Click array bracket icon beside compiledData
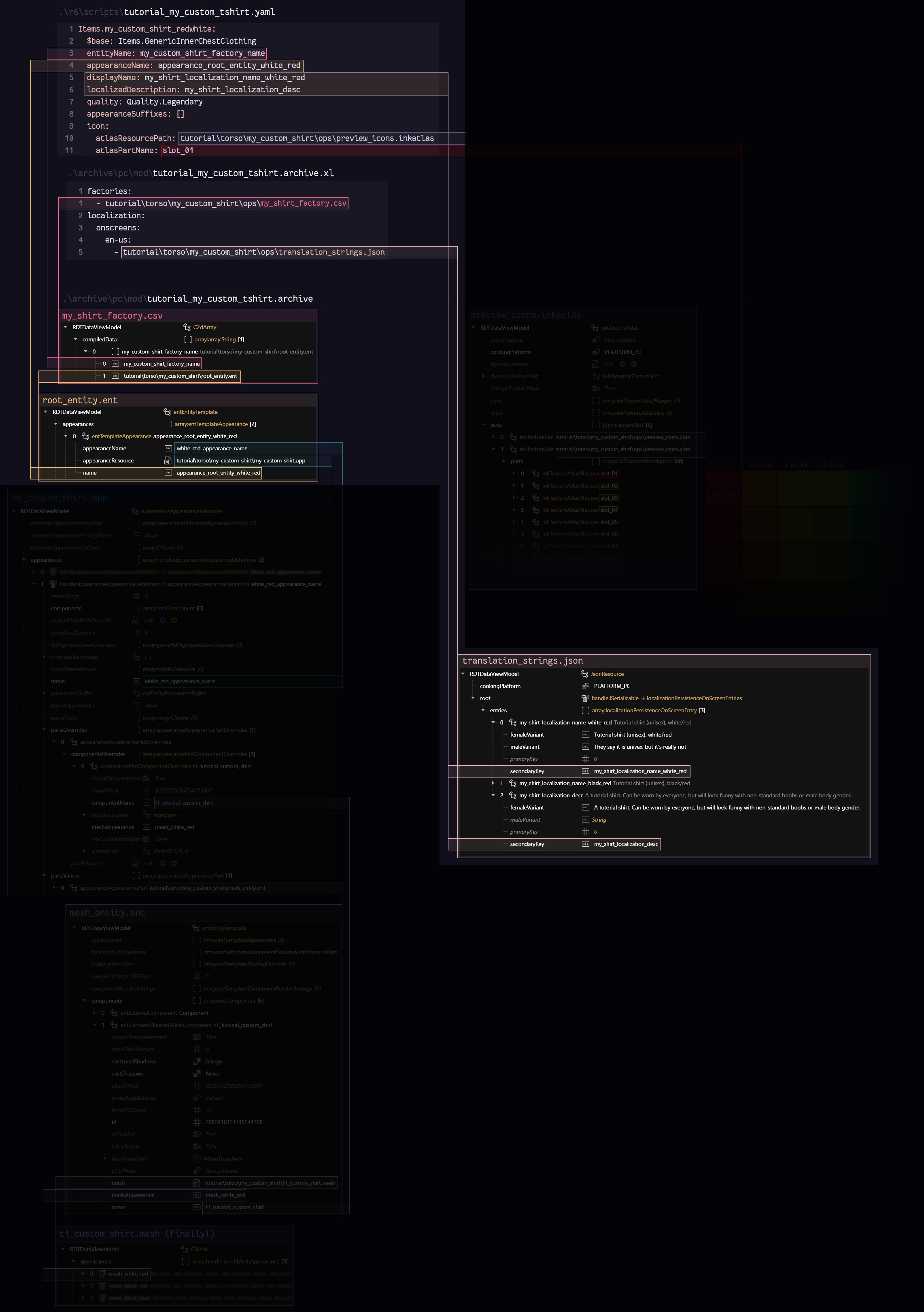This screenshot has height=1312, width=924. (188, 339)
